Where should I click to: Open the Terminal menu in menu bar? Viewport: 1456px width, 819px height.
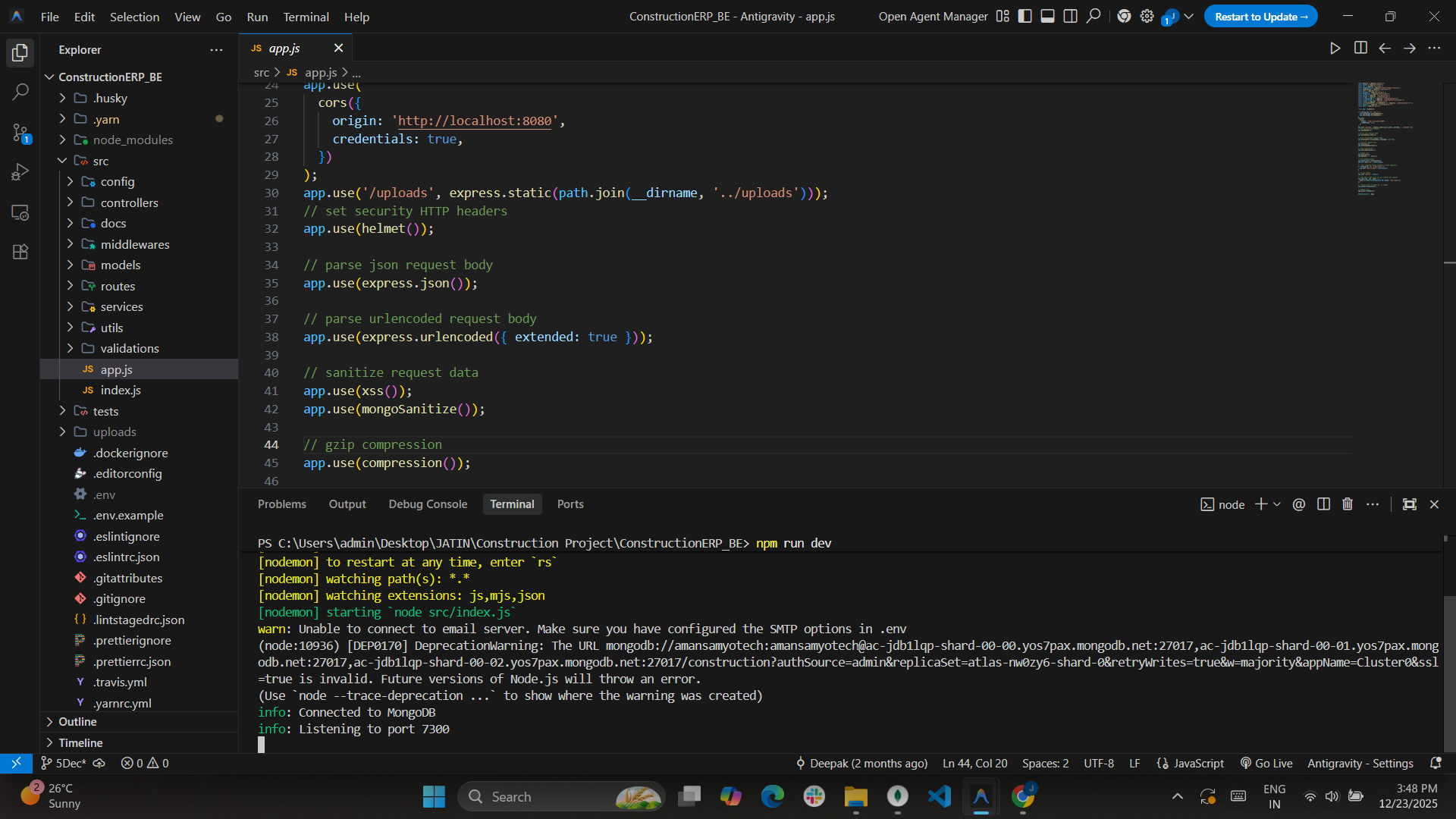pos(306,17)
